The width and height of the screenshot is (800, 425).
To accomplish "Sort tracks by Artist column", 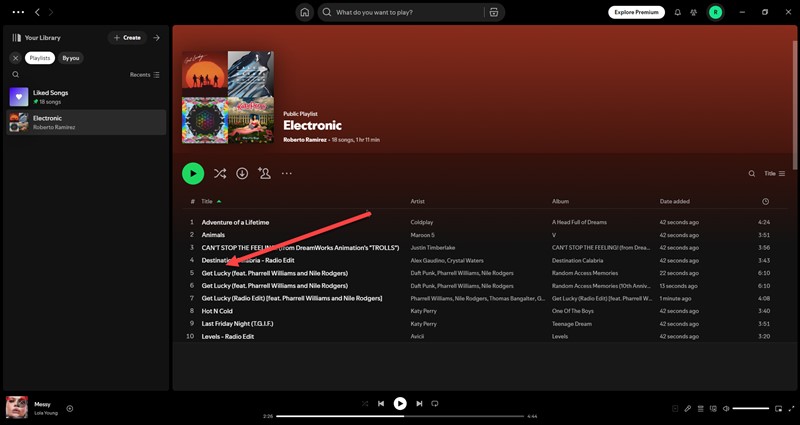I will coord(417,202).
